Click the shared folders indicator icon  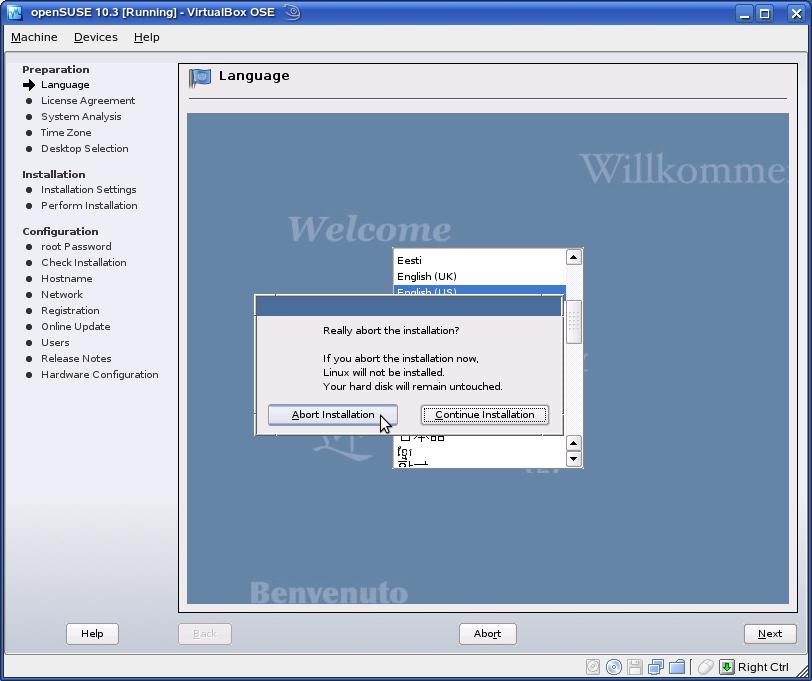pos(677,666)
